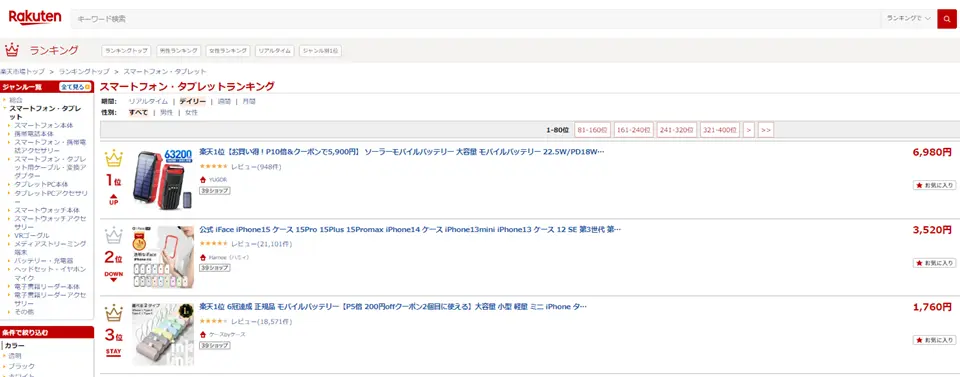The width and height of the screenshot is (960, 377).
Task: Filter by ブラック color
Action: [x=21, y=366]
